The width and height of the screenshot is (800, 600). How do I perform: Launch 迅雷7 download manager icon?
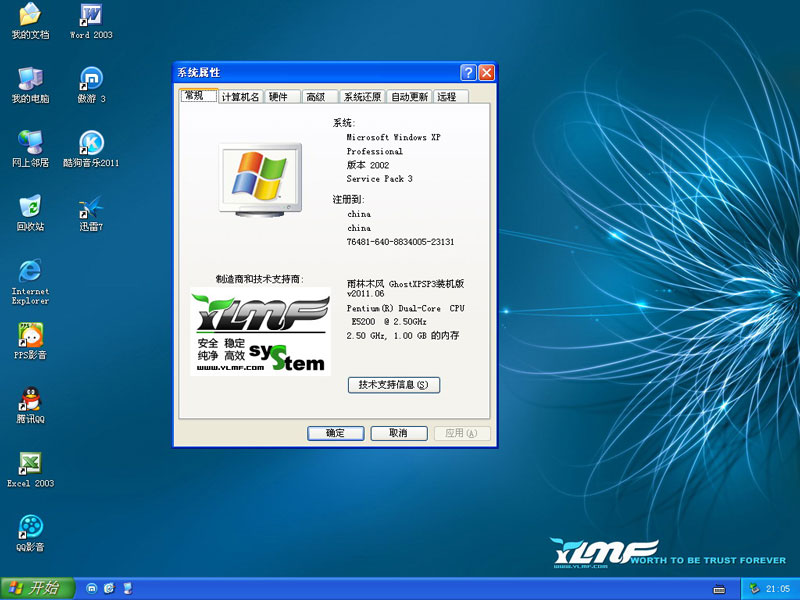coord(91,207)
